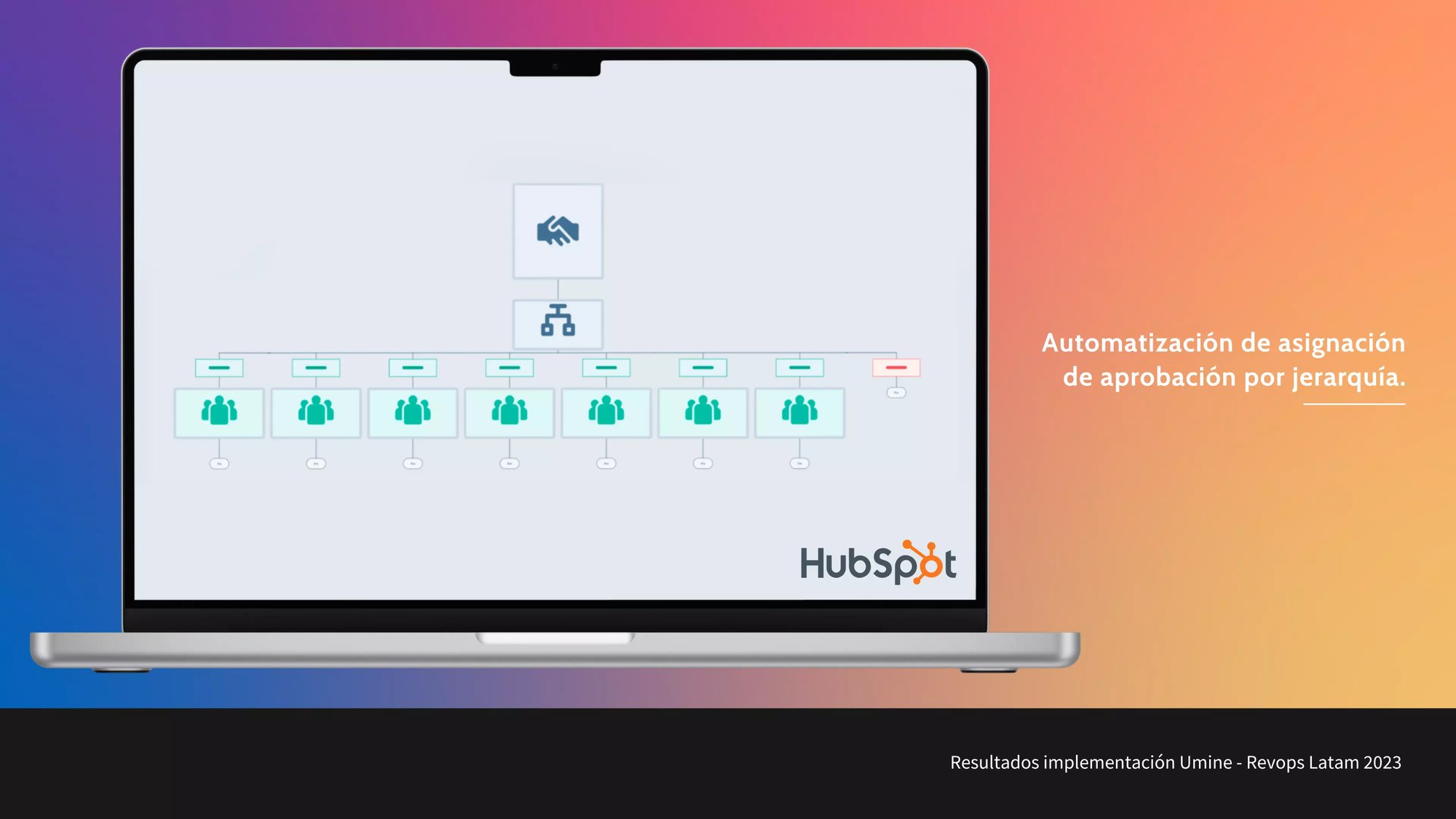This screenshot has height=819, width=1456.
Task: Expand the bottom connector below first group
Action: [x=219, y=463]
